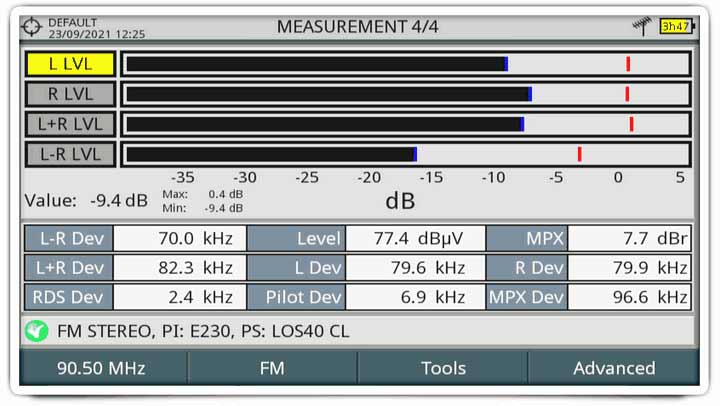720x406 pixels.
Task: Select the L+R LVL channel button
Action: [x=70, y=124]
